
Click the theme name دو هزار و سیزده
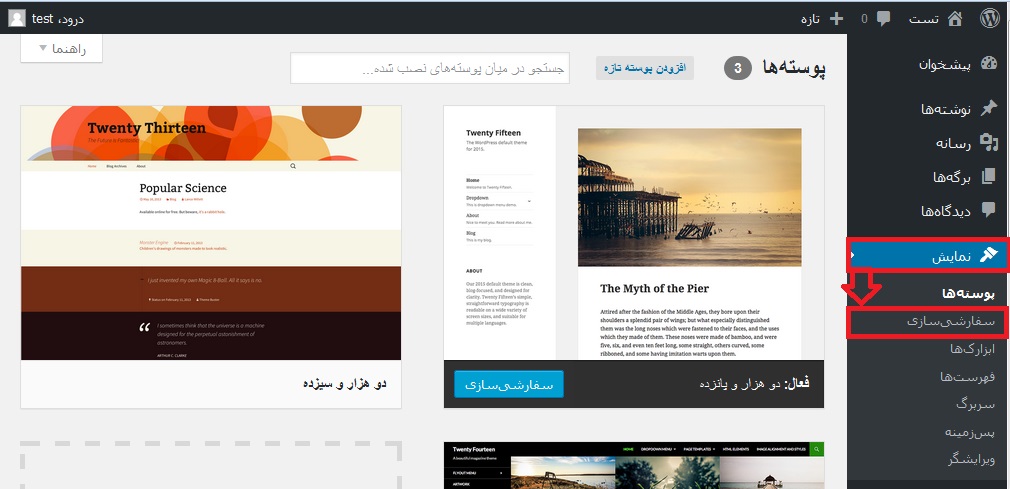[345, 383]
